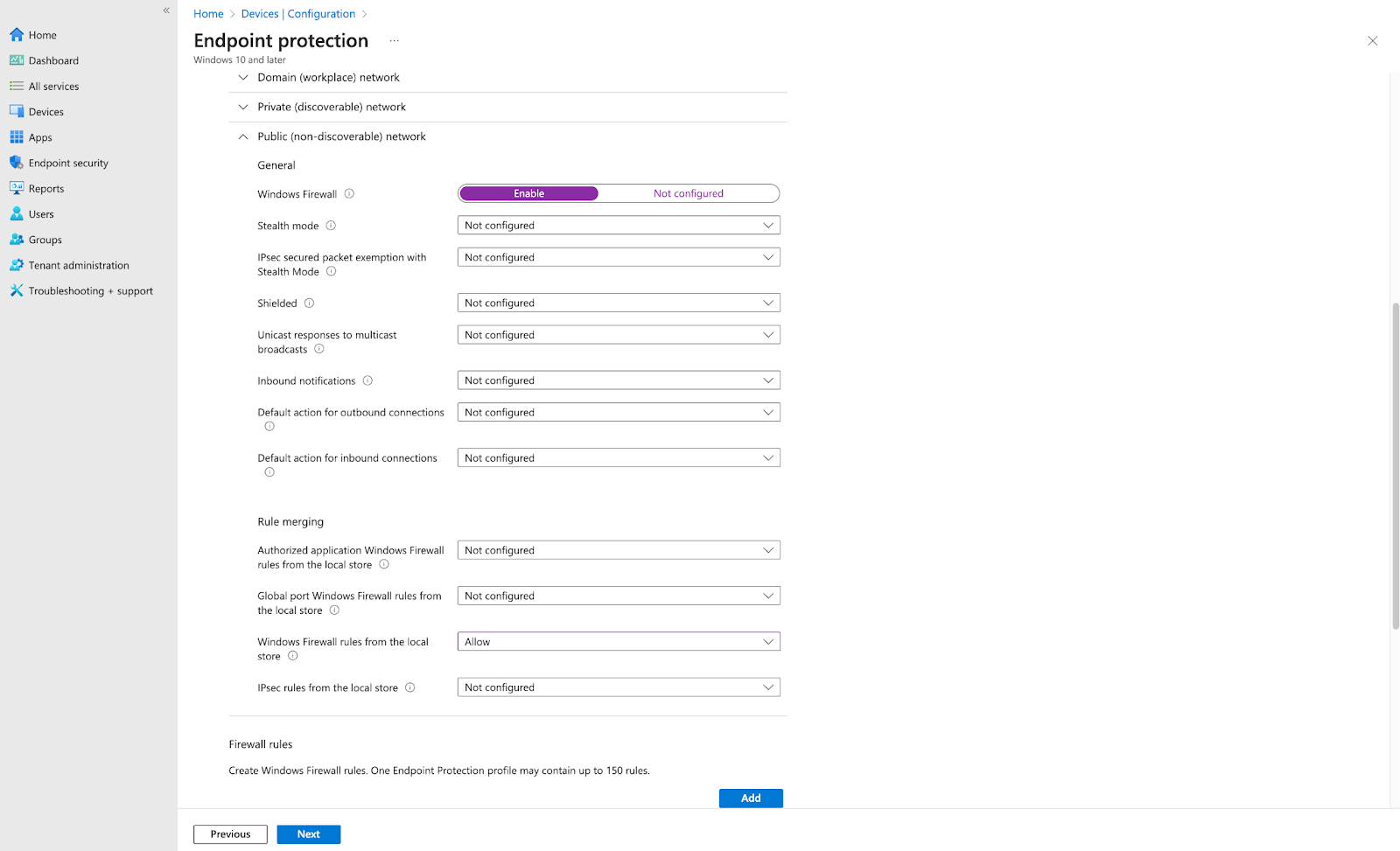This screenshot has height=851, width=1400.
Task: Open Windows Firewall rules local store dropdown set to Allow
Action: [x=619, y=641]
